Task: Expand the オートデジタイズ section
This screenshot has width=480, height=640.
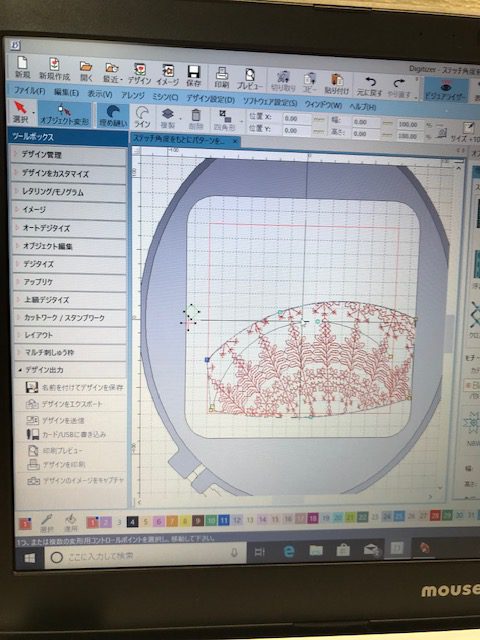Action: click(x=69, y=228)
